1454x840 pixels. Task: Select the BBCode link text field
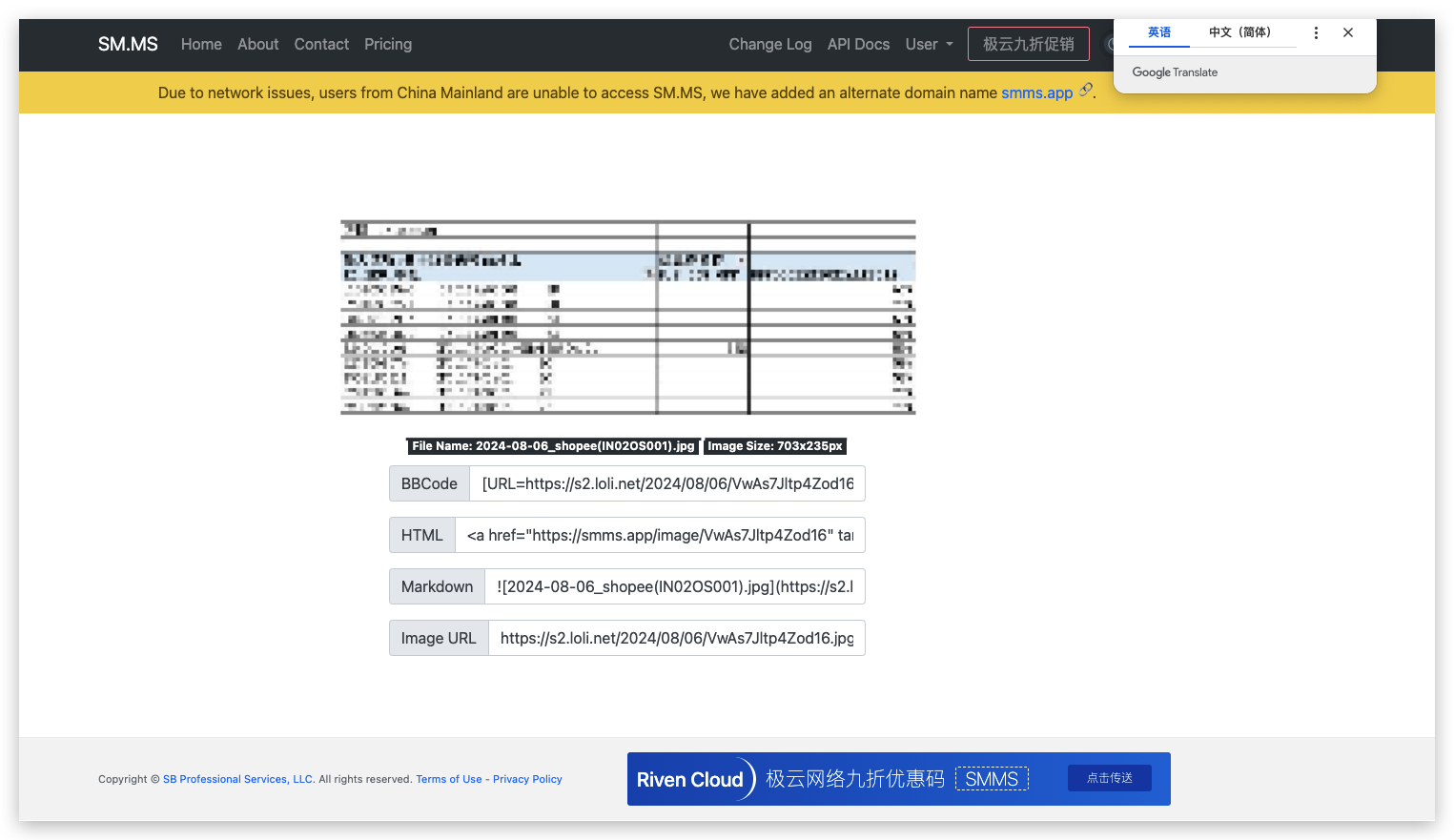tap(666, 483)
